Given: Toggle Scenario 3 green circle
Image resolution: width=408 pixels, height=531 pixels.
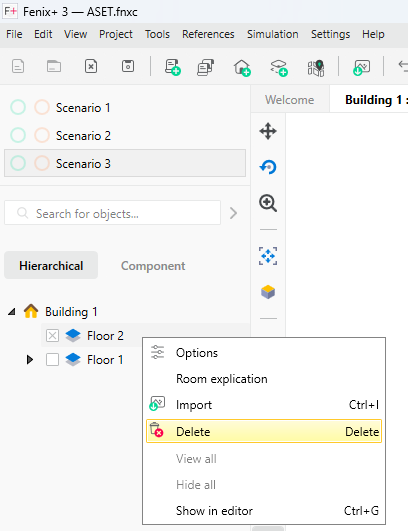Looking at the screenshot, I should pyautogui.click(x=18, y=163).
